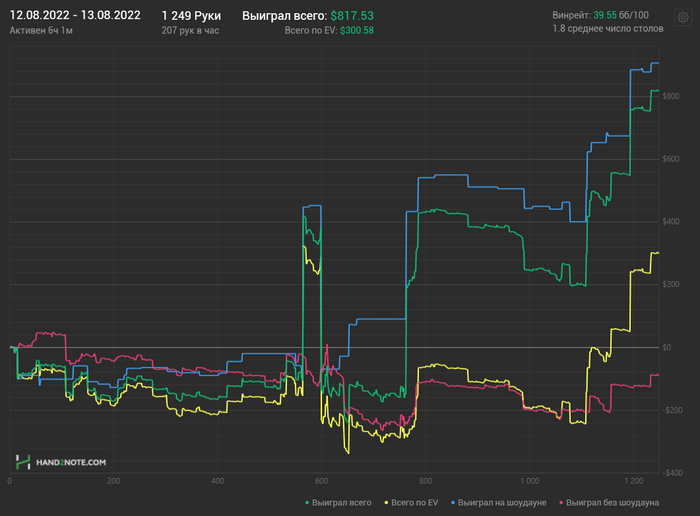
Task: Click the $0 y-axis label
Action: pyautogui.click(x=667, y=347)
